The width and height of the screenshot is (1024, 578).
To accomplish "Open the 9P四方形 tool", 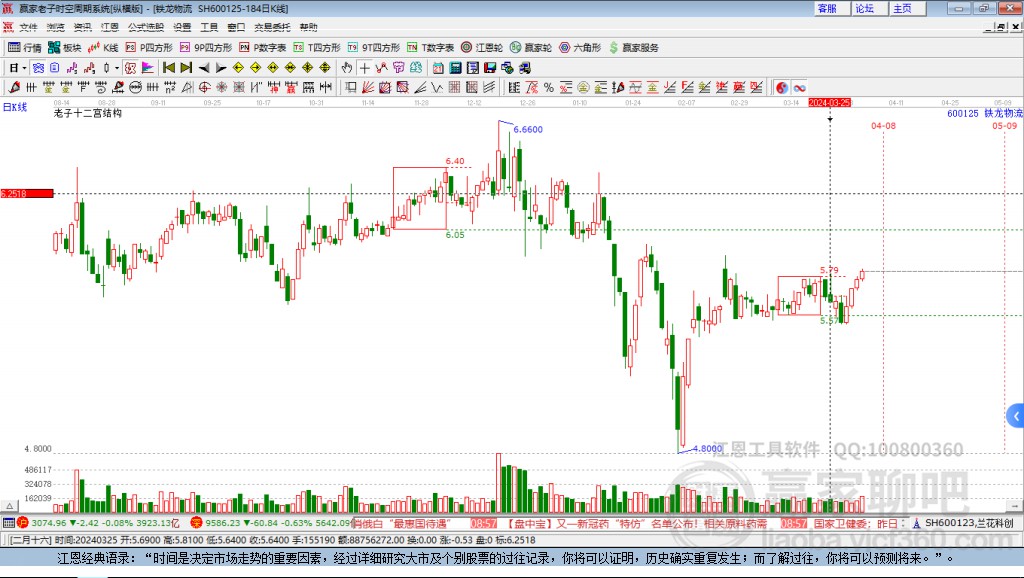I will [x=206, y=47].
